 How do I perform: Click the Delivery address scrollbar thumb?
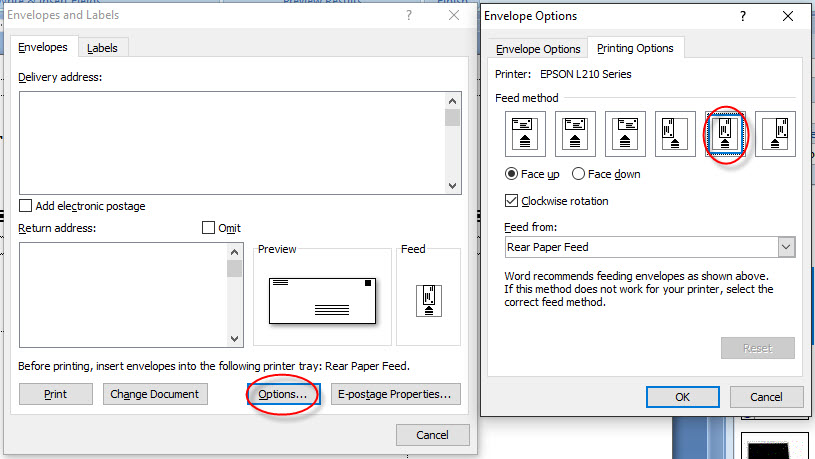452,117
